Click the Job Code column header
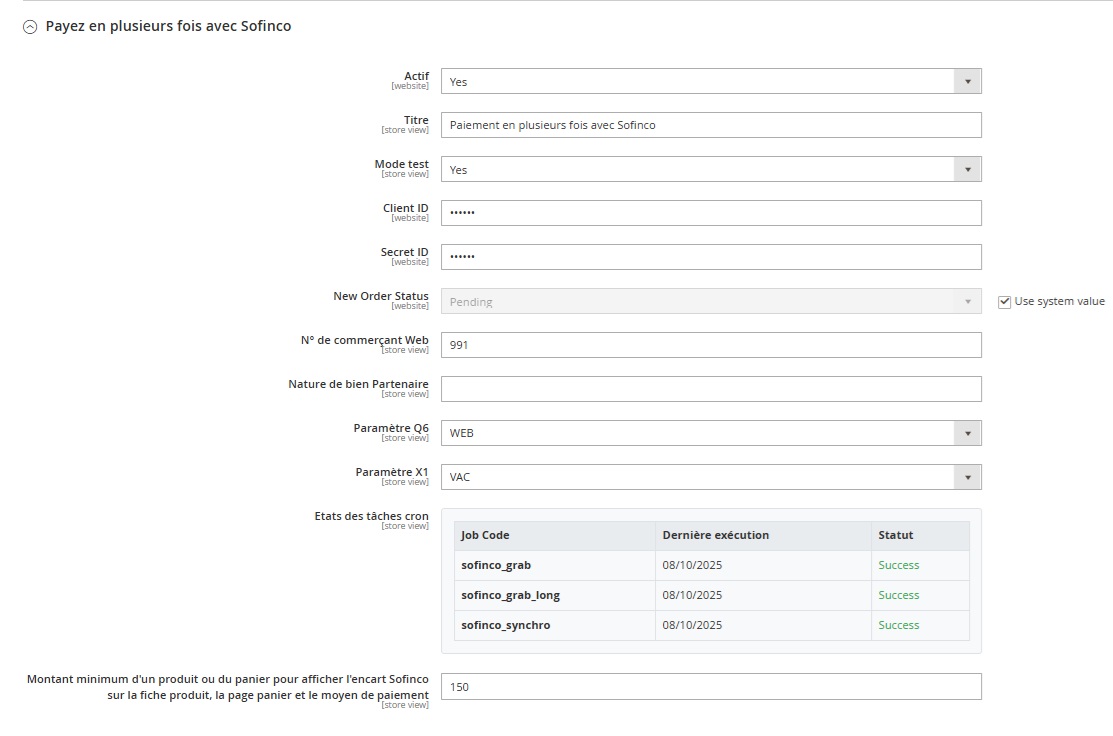Image resolution: width=1113 pixels, height=736 pixels. [x=484, y=535]
